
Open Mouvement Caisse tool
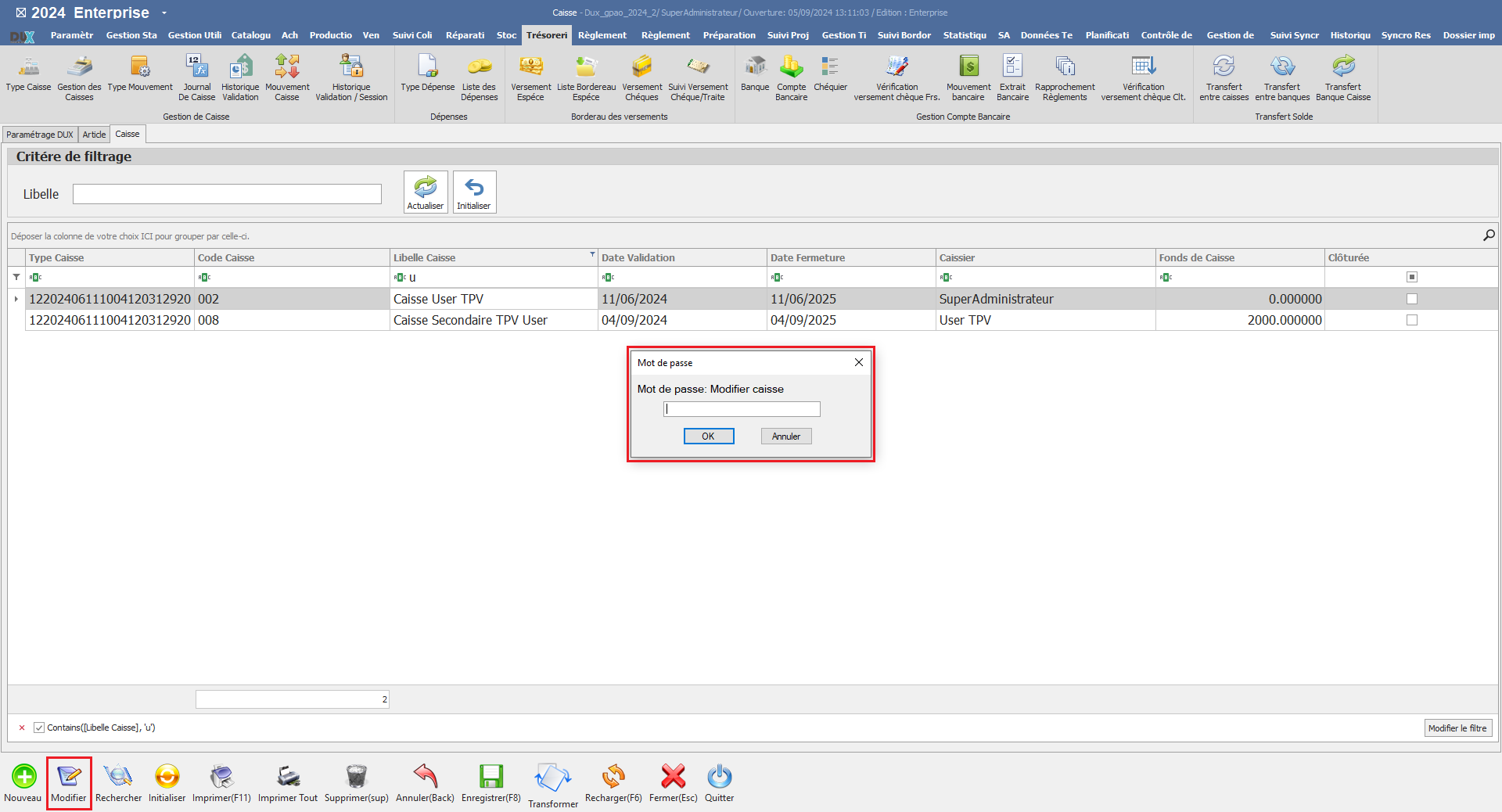click(287, 77)
